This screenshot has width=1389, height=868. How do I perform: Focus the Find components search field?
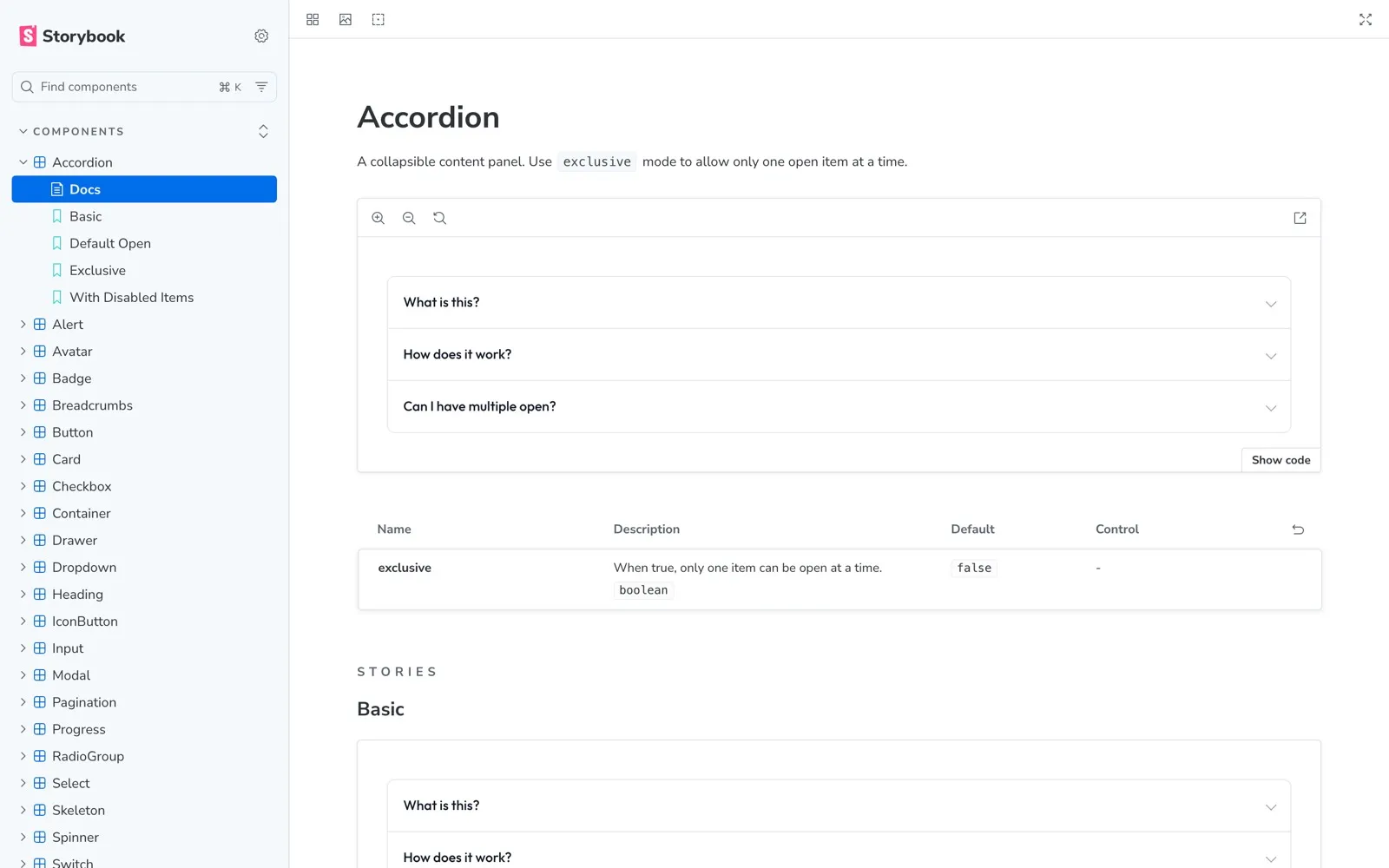coord(144,87)
